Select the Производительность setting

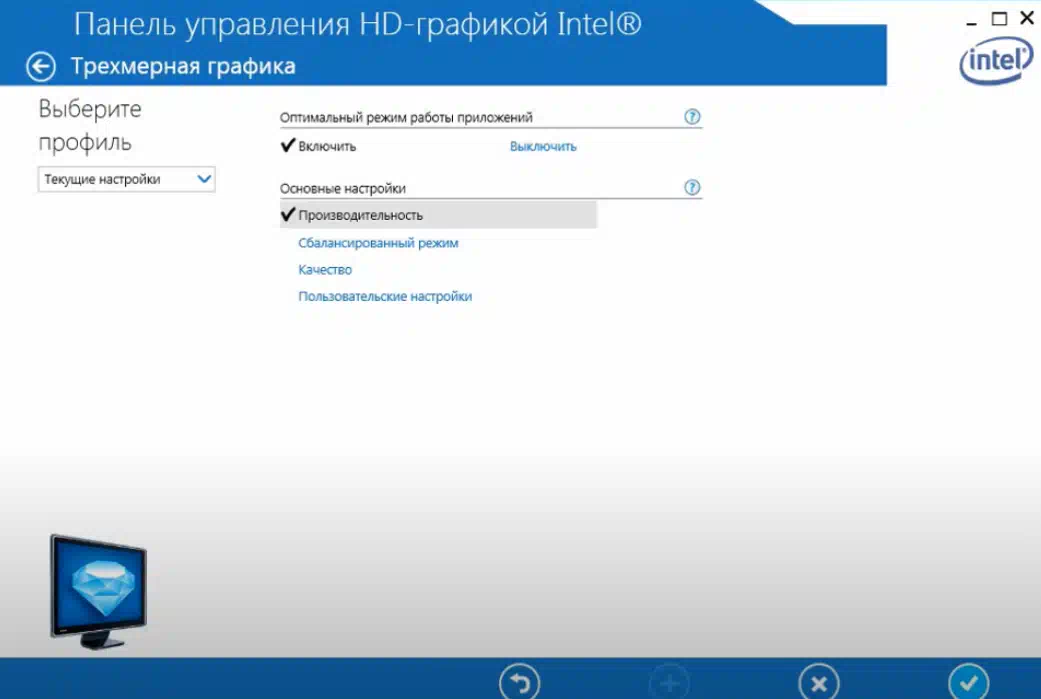coord(360,215)
